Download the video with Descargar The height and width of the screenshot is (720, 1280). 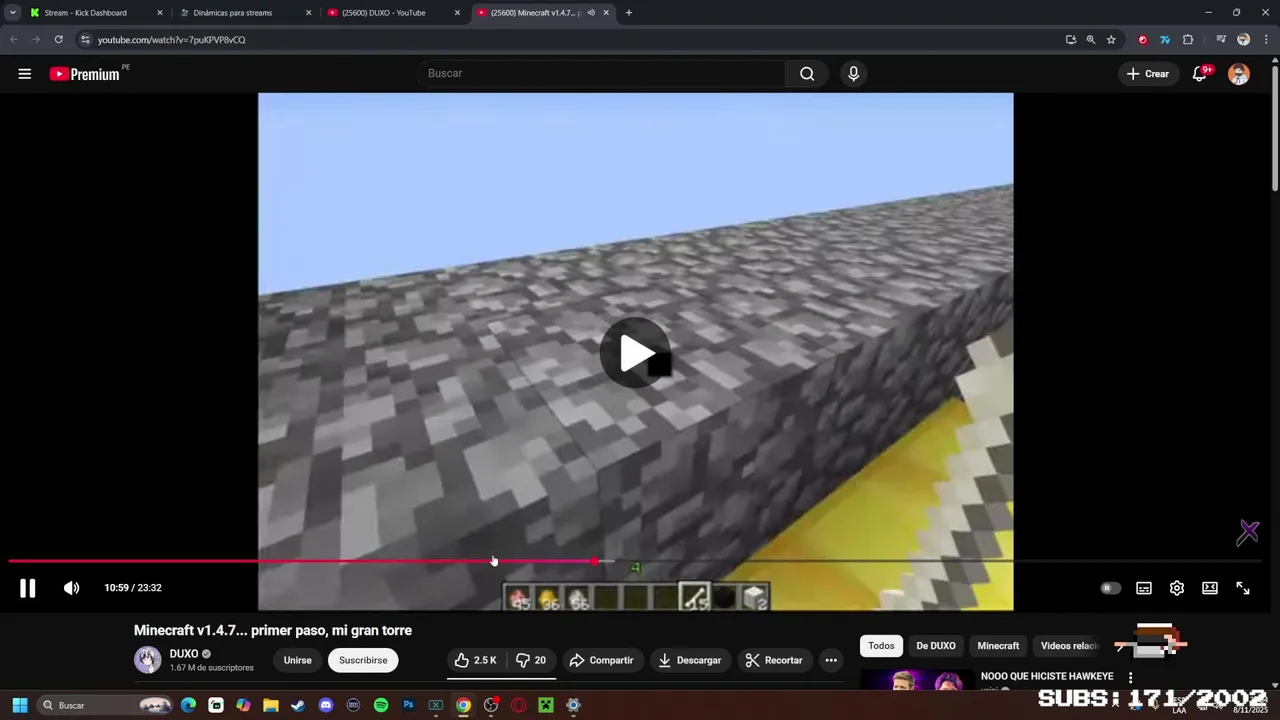[690, 660]
